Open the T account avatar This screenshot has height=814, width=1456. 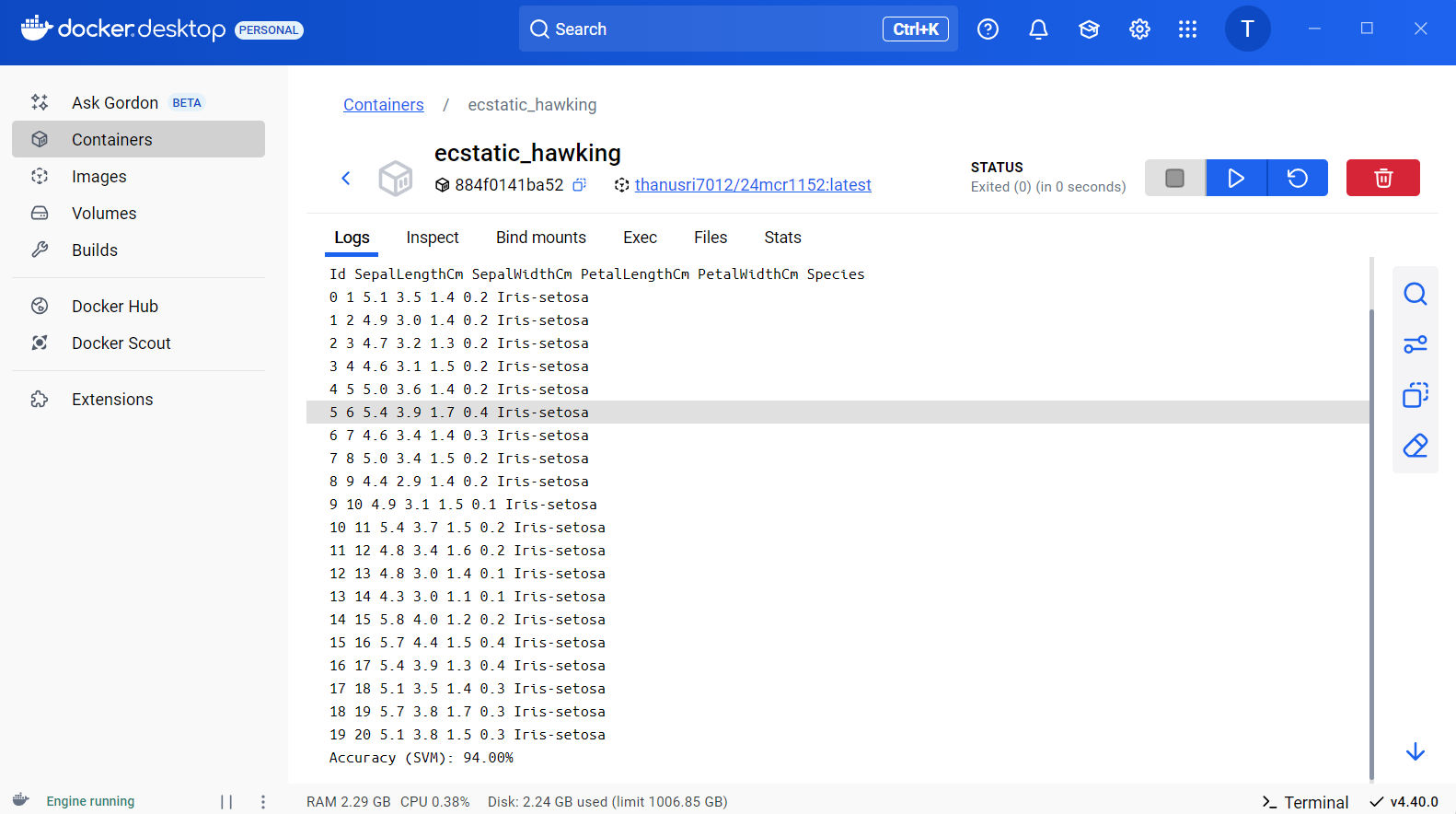(1247, 29)
